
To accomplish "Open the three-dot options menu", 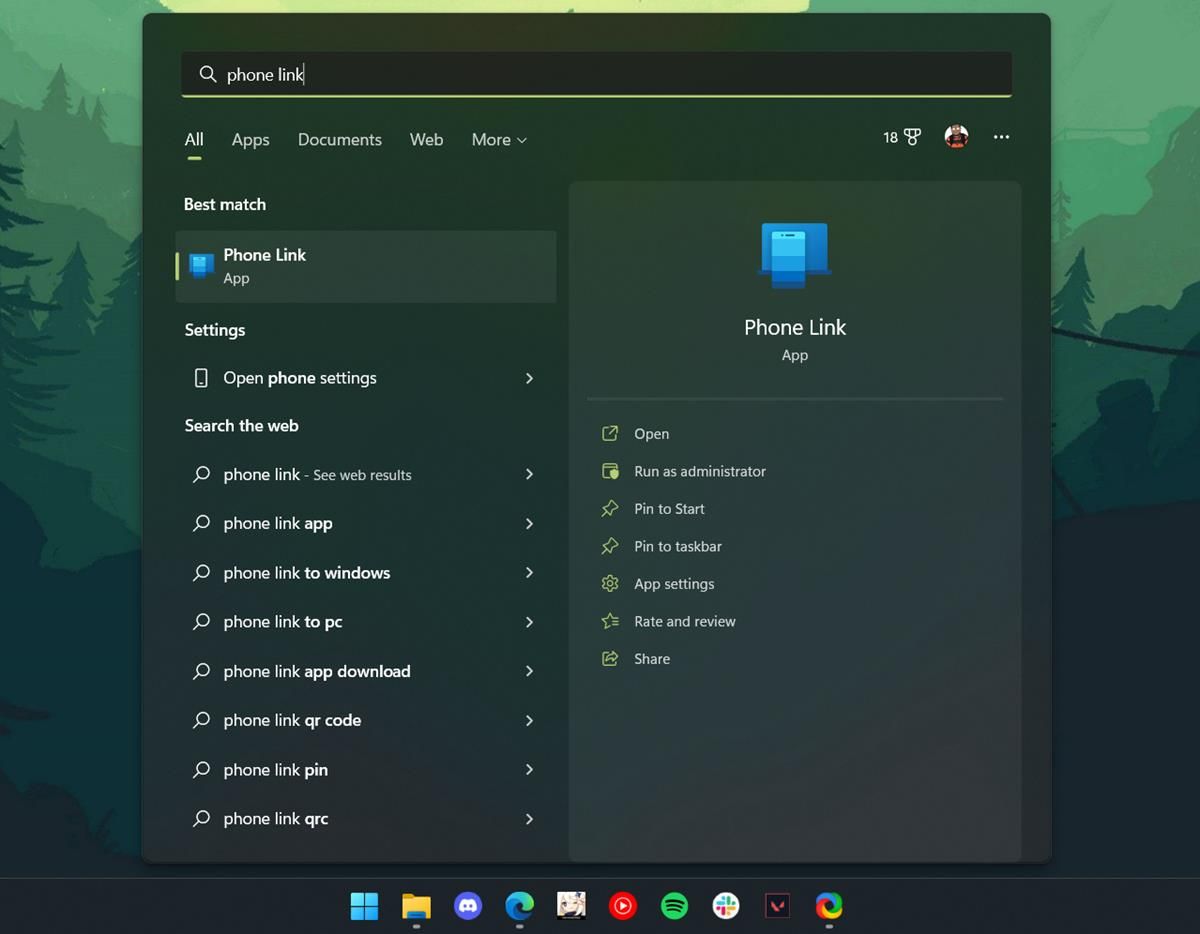I will (x=1001, y=137).
